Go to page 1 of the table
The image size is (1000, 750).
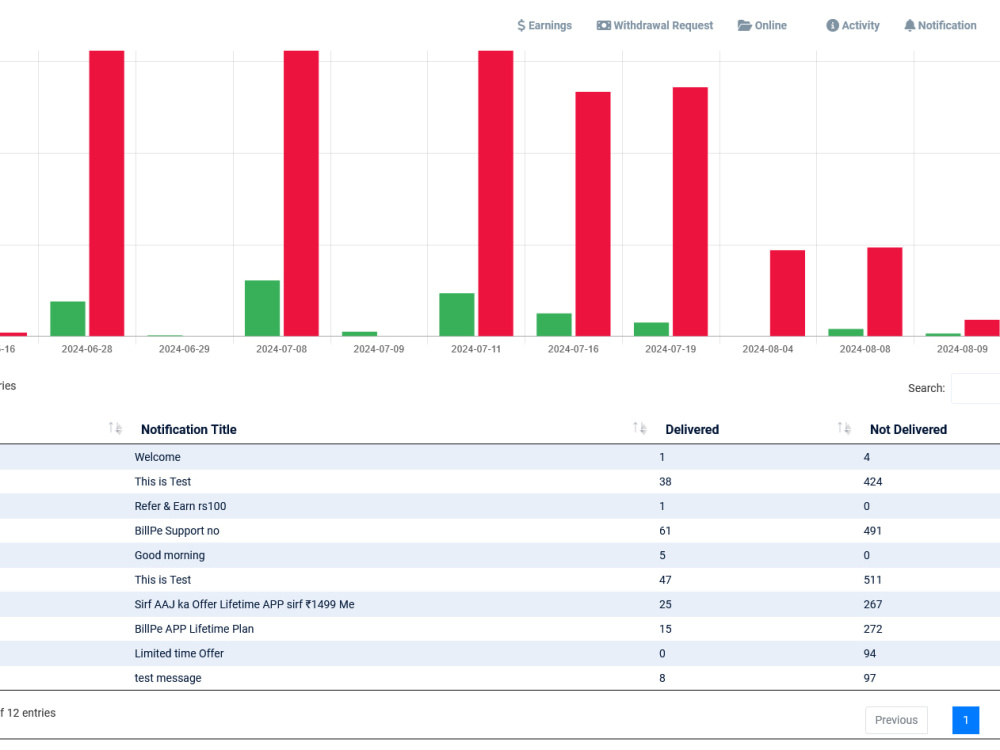click(x=966, y=720)
